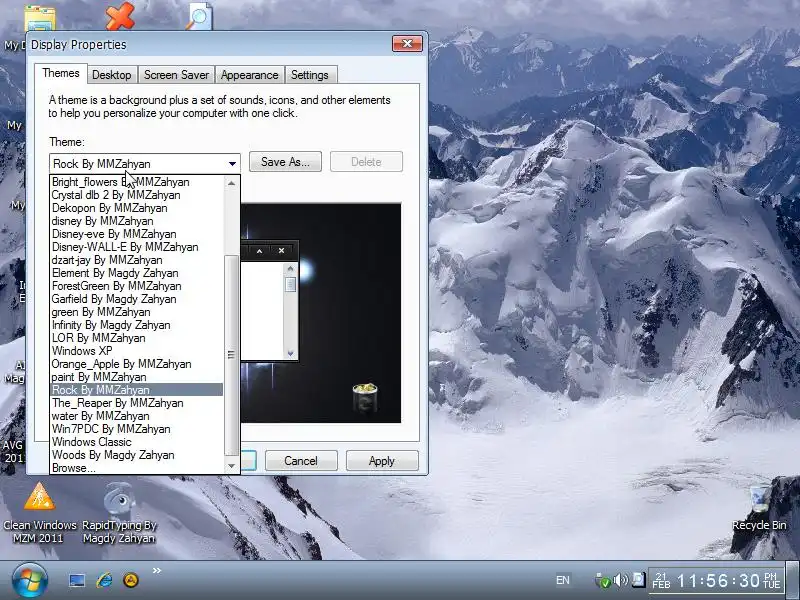Click the Save As... button
Viewport: 800px width, 600px height.
point(285,162)
